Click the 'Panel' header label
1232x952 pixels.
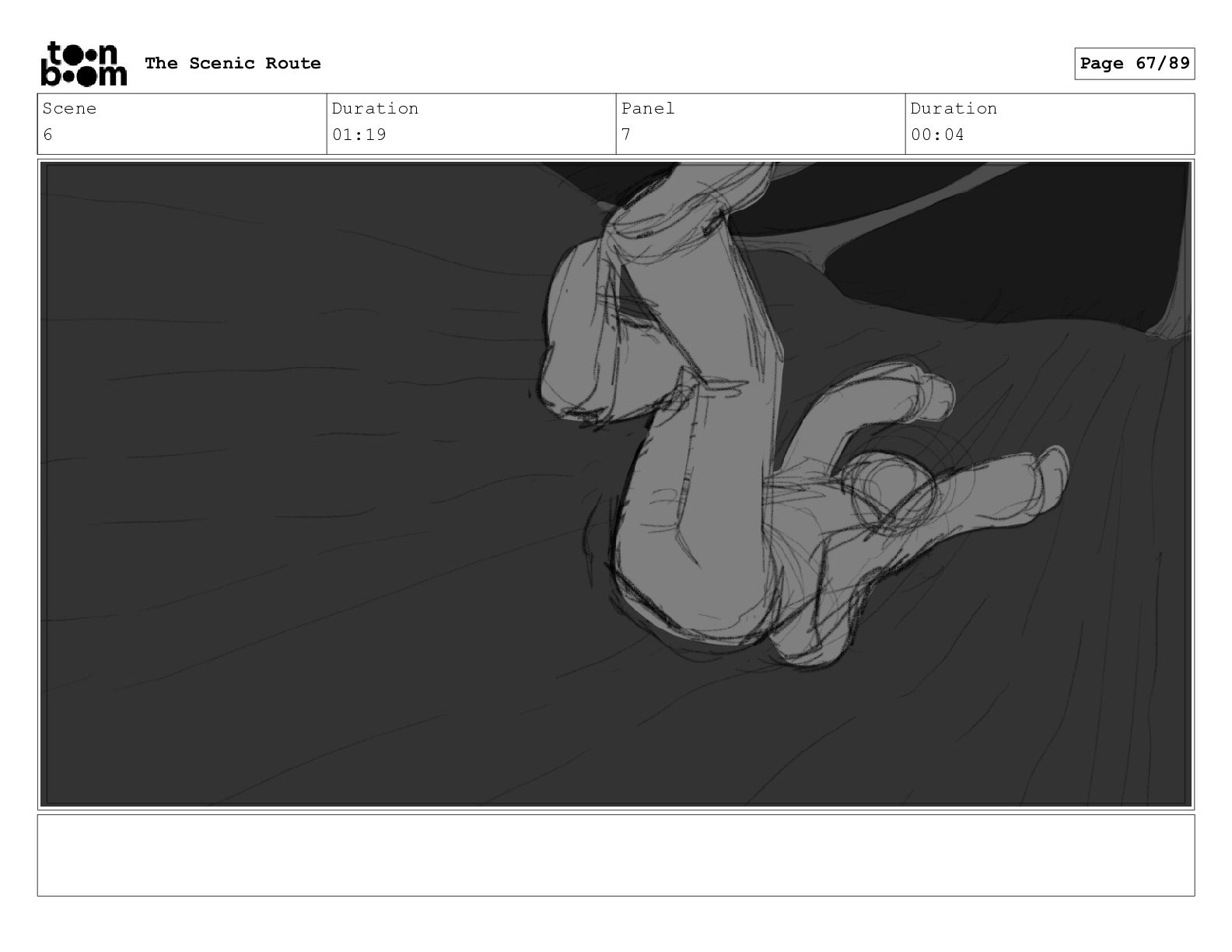[x=648, y=108]
